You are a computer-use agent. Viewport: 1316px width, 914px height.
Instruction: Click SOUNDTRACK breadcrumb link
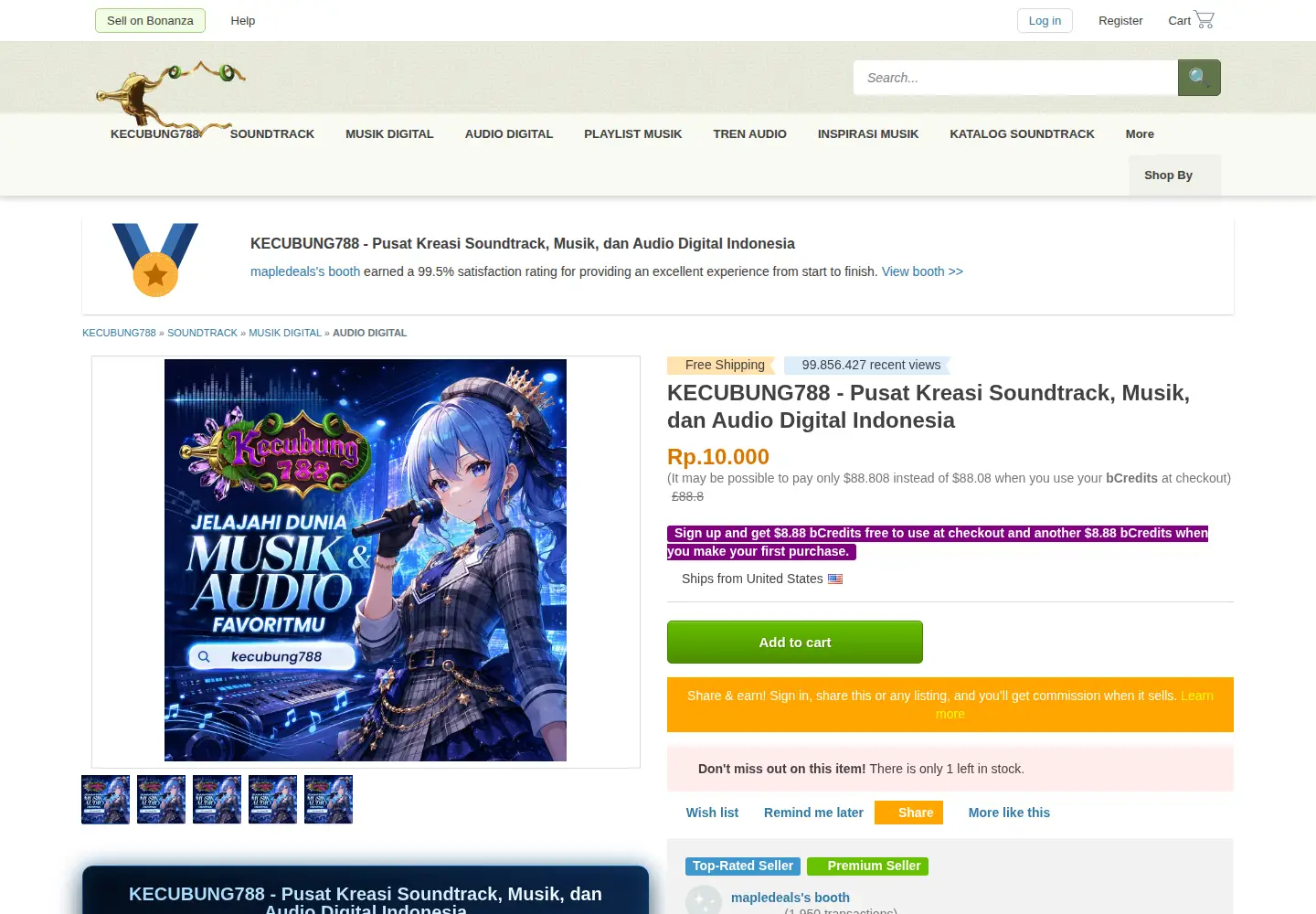tap(202, 333)
